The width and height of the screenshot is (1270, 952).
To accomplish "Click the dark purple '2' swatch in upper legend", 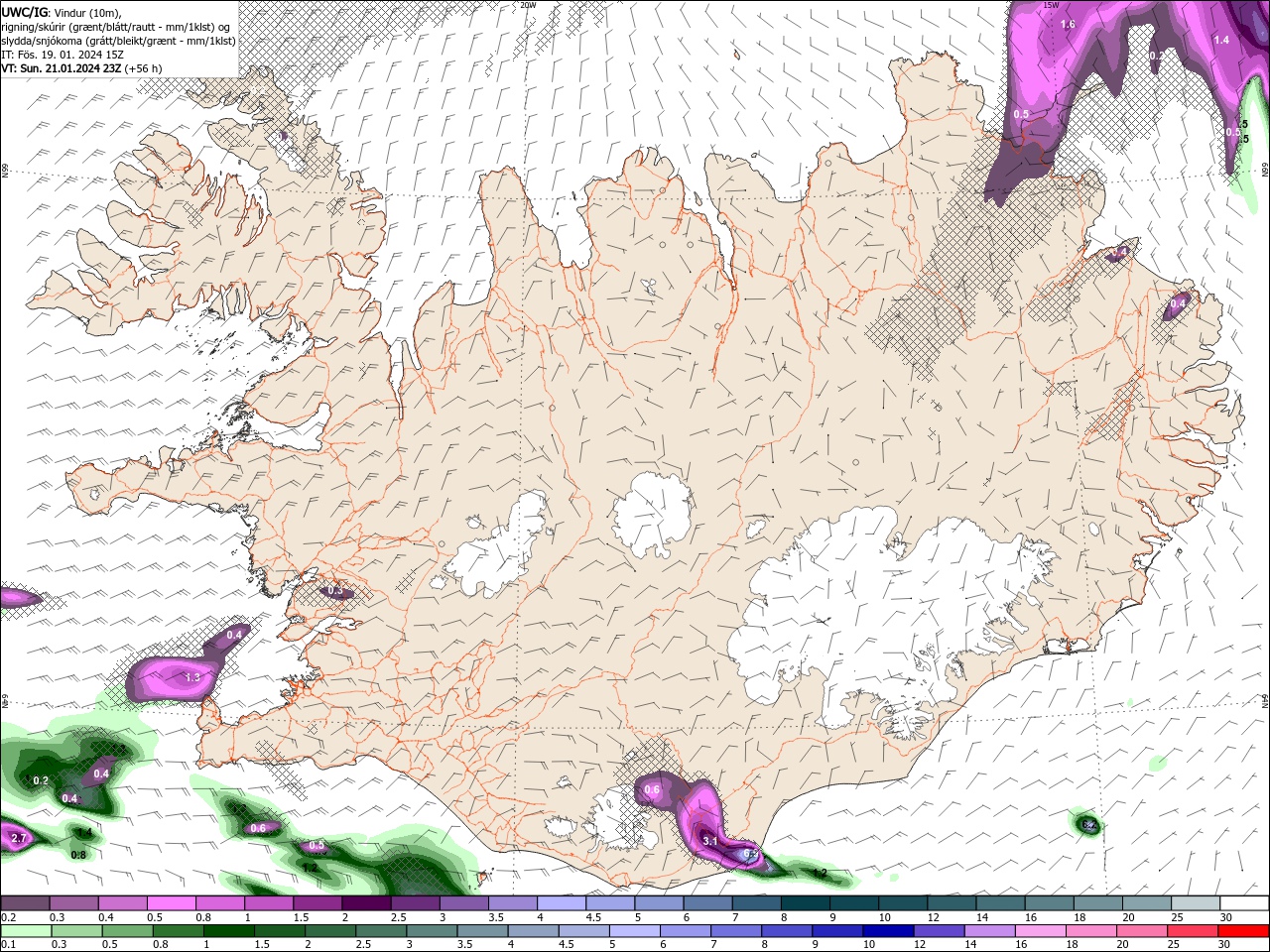I will [366, 903].
